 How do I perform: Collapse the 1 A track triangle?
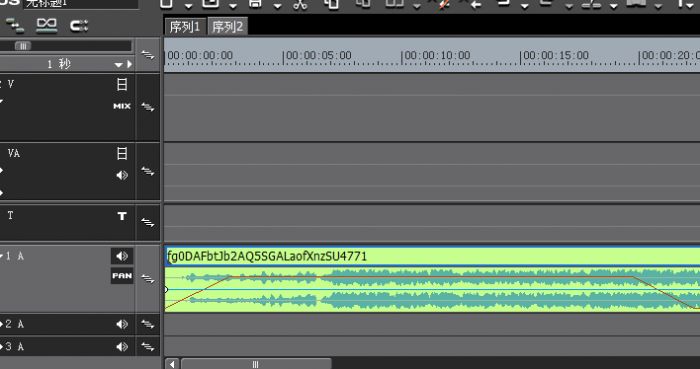[x=1, y=256]
